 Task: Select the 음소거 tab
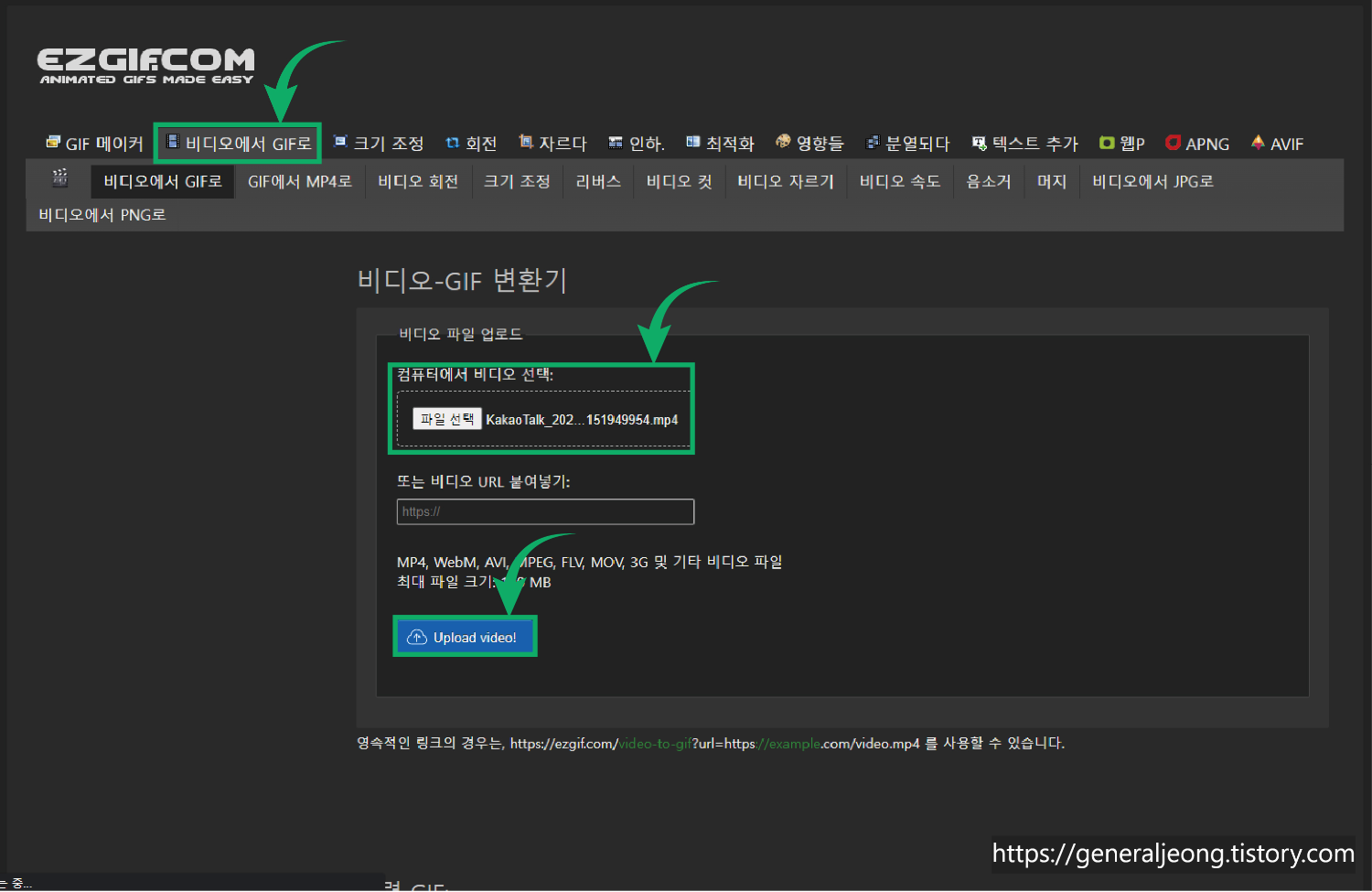click(x=989, y=181)
